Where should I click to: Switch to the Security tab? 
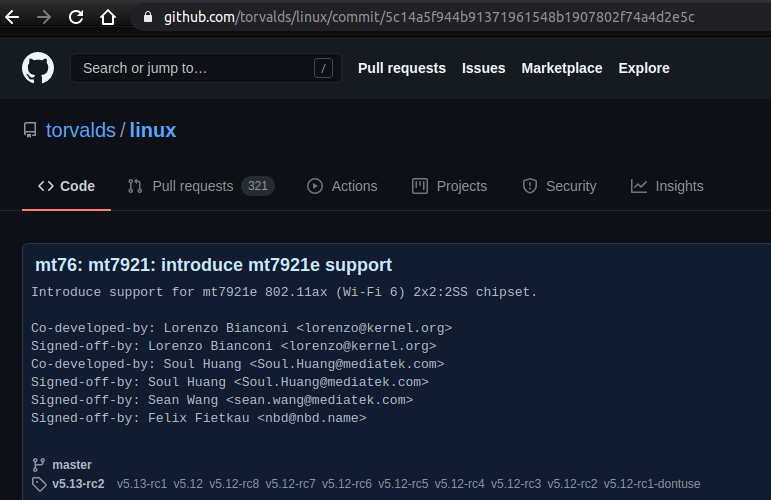560,186
